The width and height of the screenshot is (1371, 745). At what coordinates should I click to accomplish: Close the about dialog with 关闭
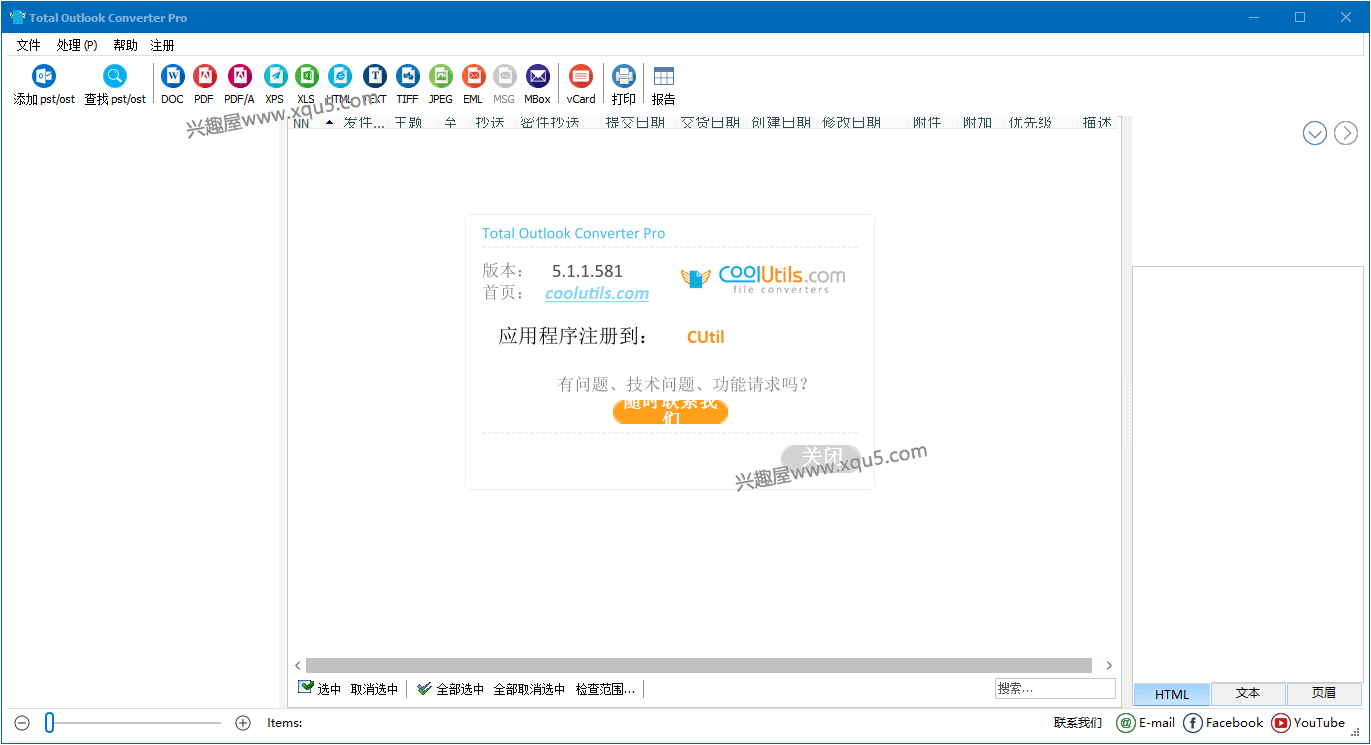820,457
